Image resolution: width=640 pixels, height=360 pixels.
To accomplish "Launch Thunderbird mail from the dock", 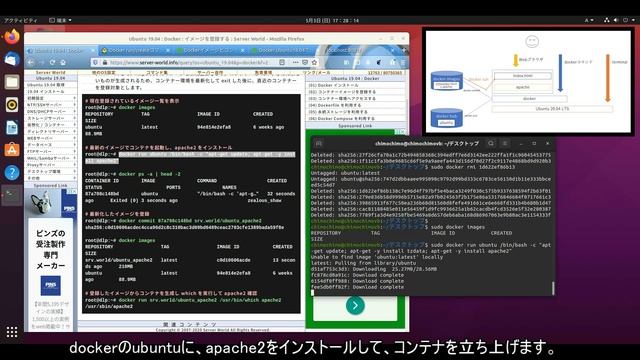I will coord(12,59).
